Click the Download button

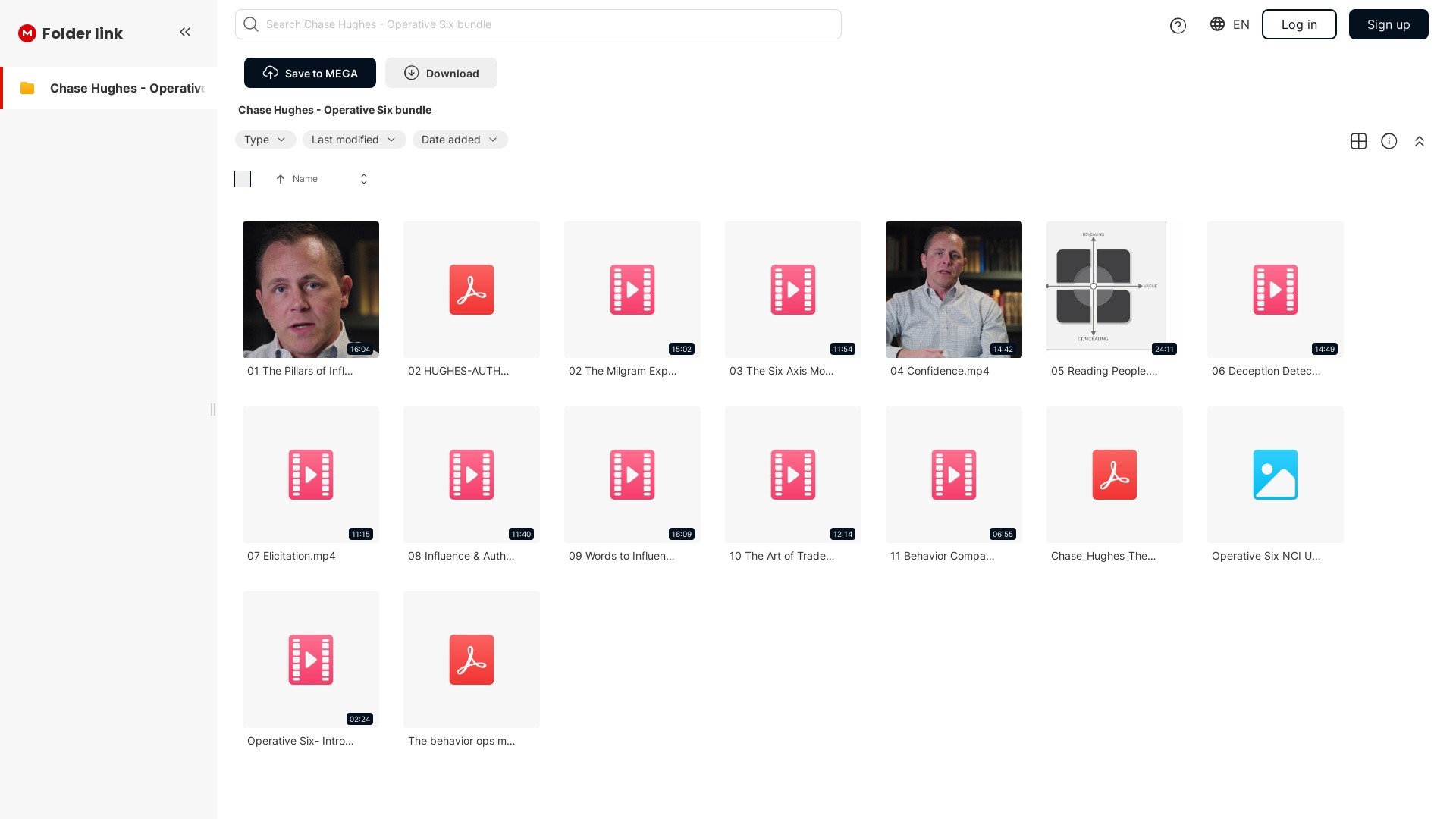coord(441,73)
